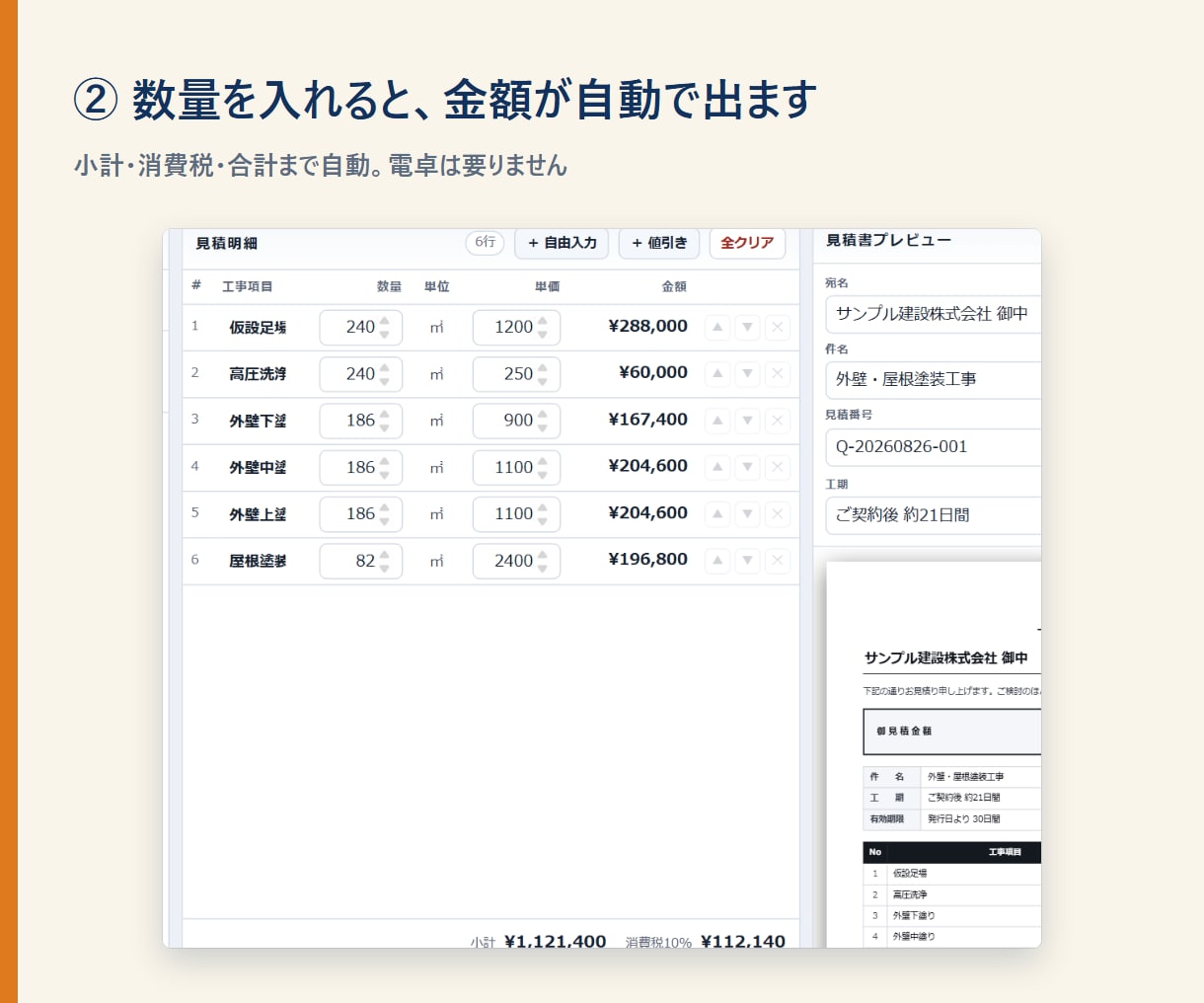Click unit price stepper for 外壁中塗
Screen dimensions: 1204x1003
click(x=543, y=467)
